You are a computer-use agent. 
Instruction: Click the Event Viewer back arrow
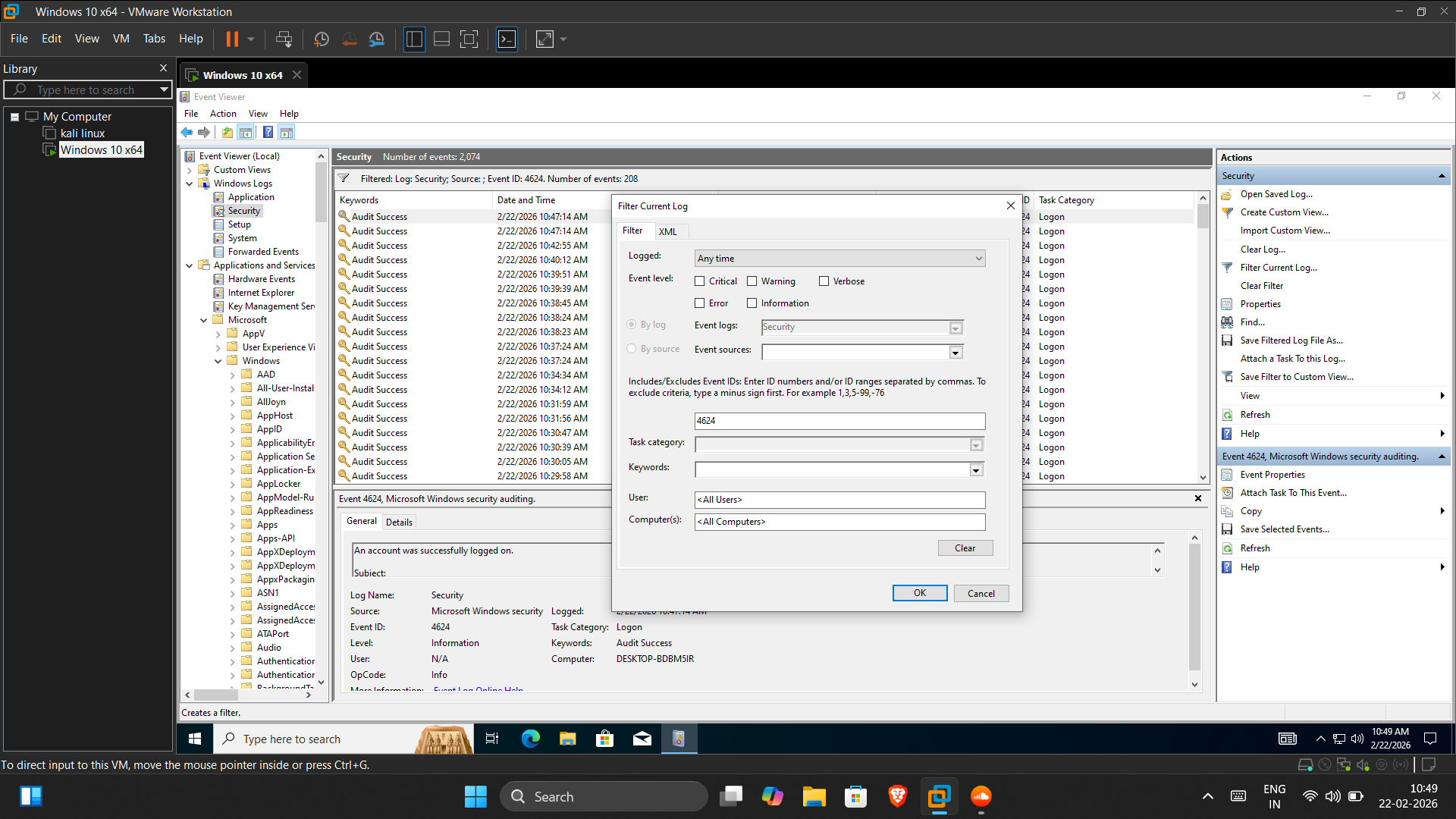[x=187, y=133]
